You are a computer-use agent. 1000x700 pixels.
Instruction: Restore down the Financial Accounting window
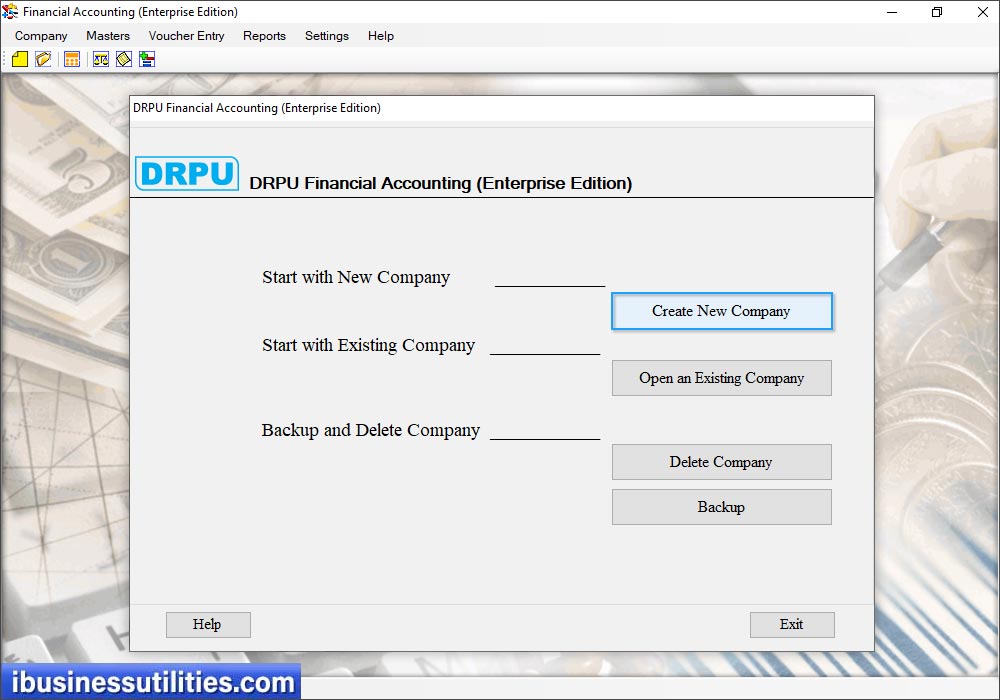point(937,12)
